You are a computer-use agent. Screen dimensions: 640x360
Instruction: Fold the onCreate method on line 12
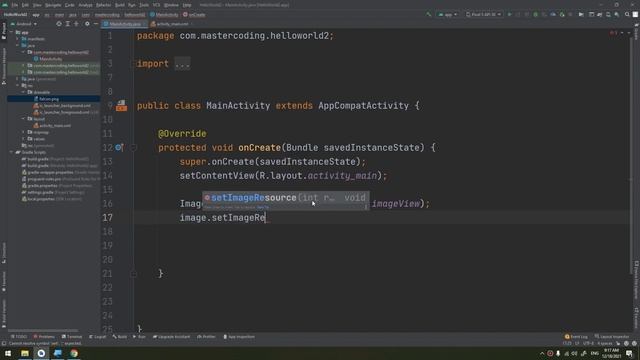133,148
